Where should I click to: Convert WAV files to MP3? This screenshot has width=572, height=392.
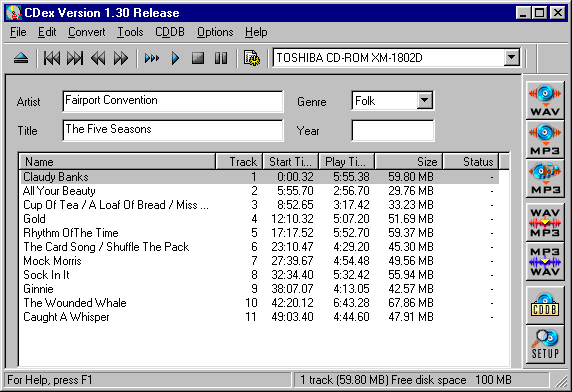click(x=545, y=222)
